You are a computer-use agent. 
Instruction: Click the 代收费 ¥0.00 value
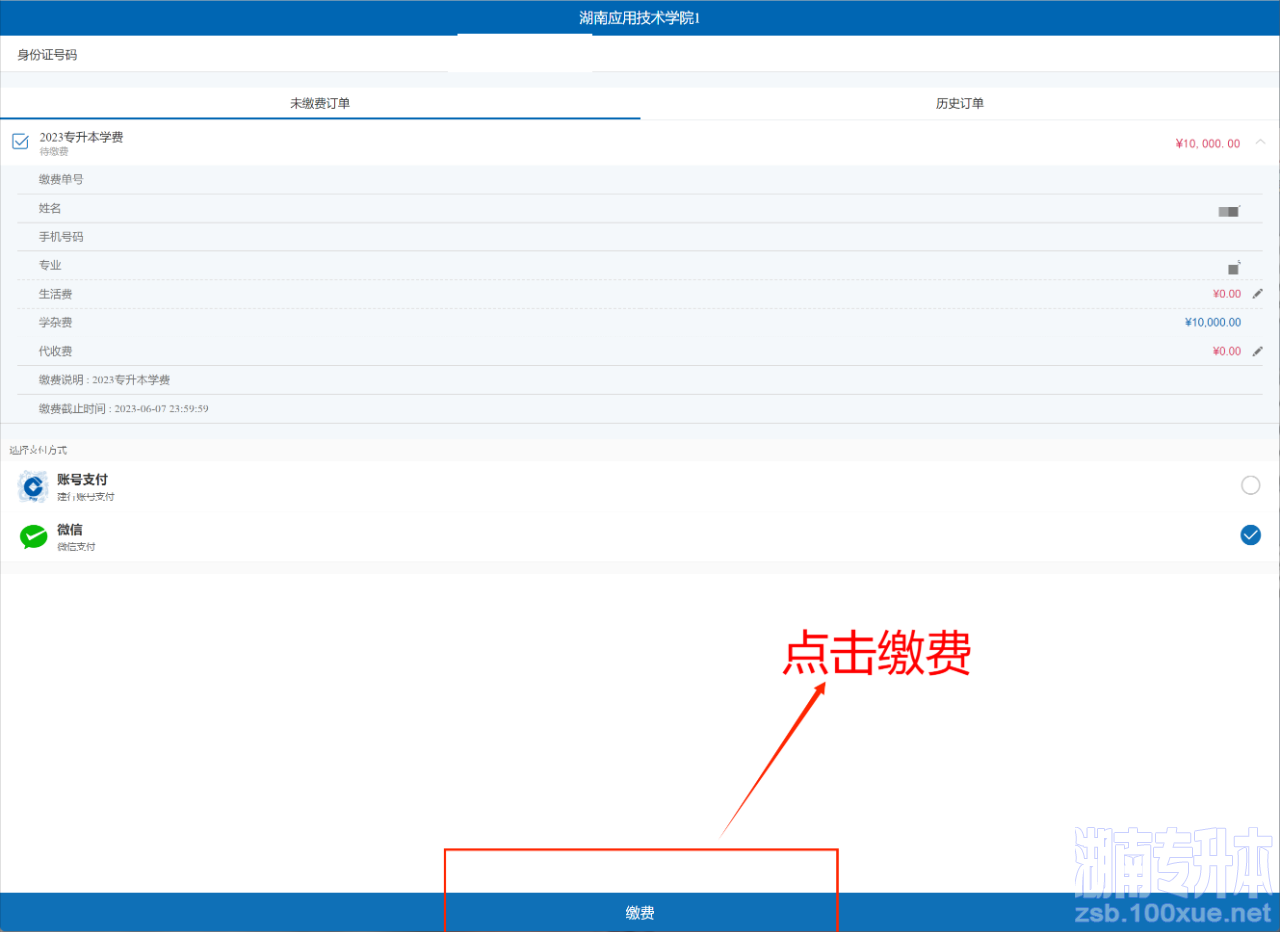point(1227,351)
